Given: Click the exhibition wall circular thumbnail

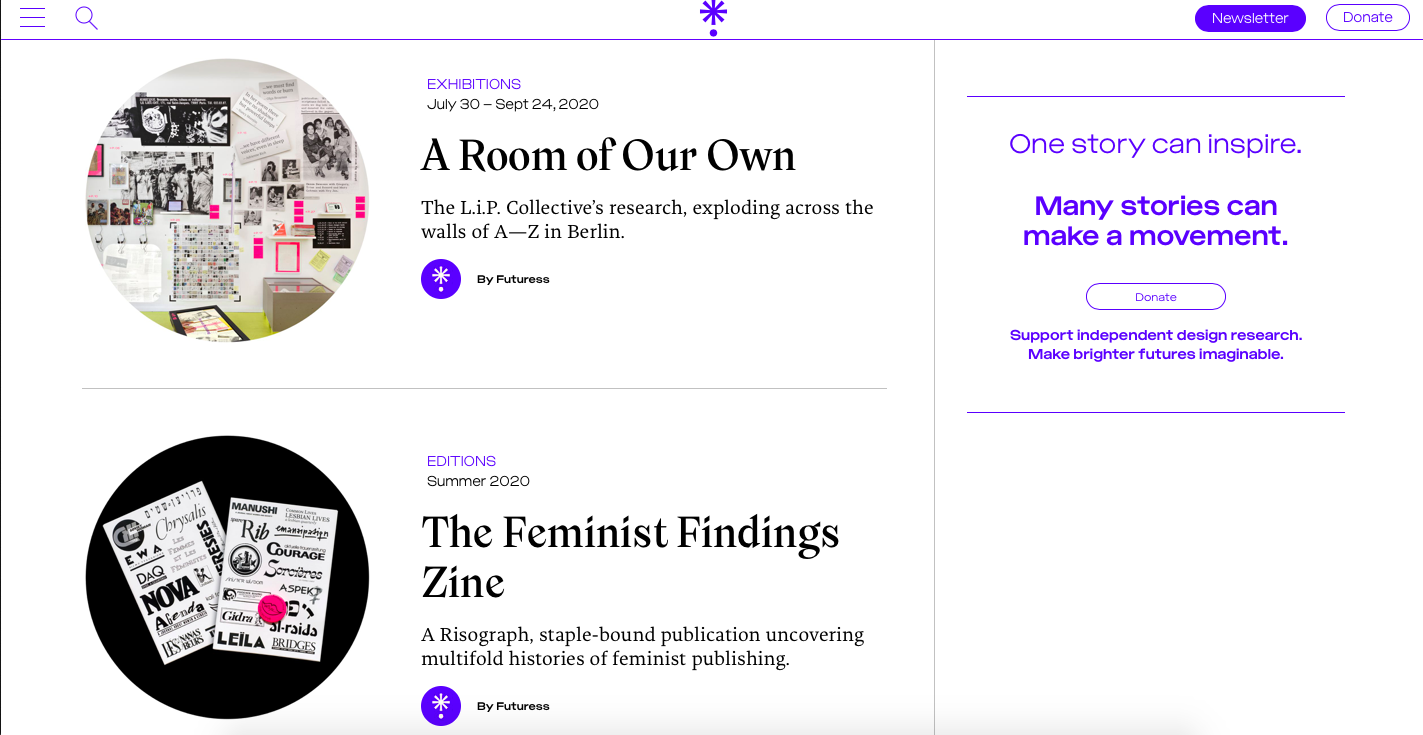Looking at the screenshot, I should [x=227, y=200].
